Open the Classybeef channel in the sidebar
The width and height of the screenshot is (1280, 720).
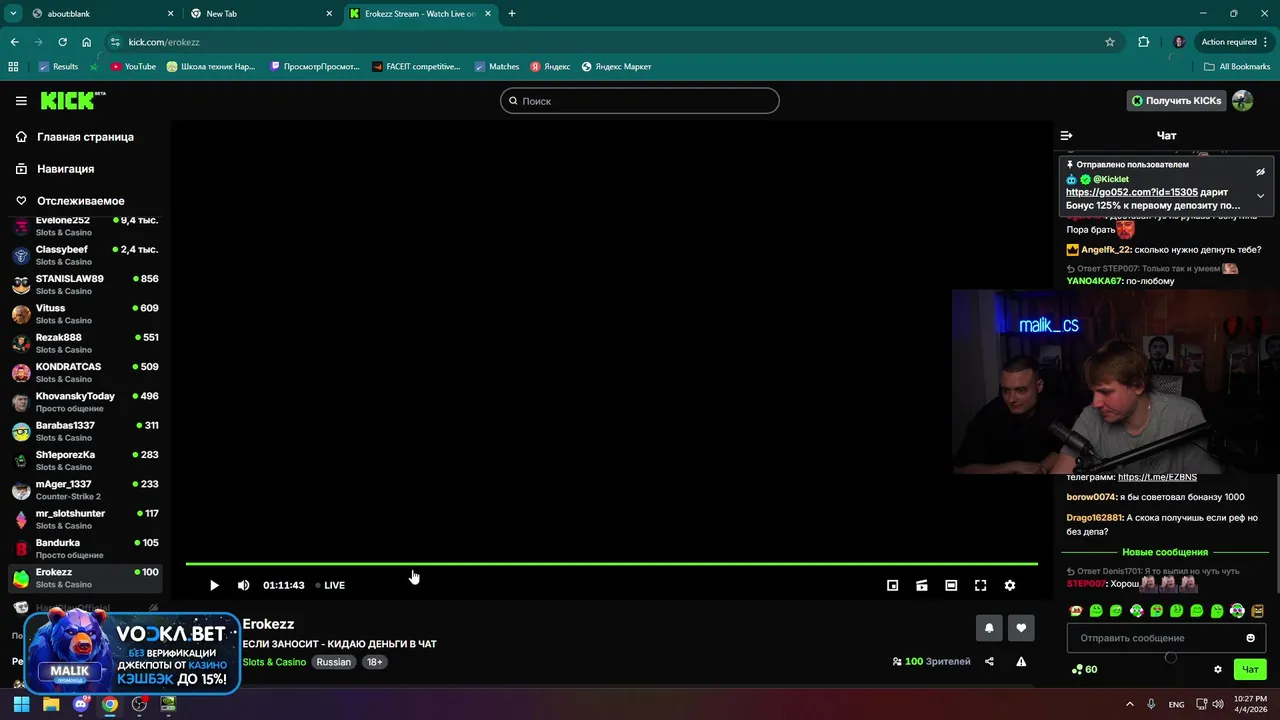[85, 255]
